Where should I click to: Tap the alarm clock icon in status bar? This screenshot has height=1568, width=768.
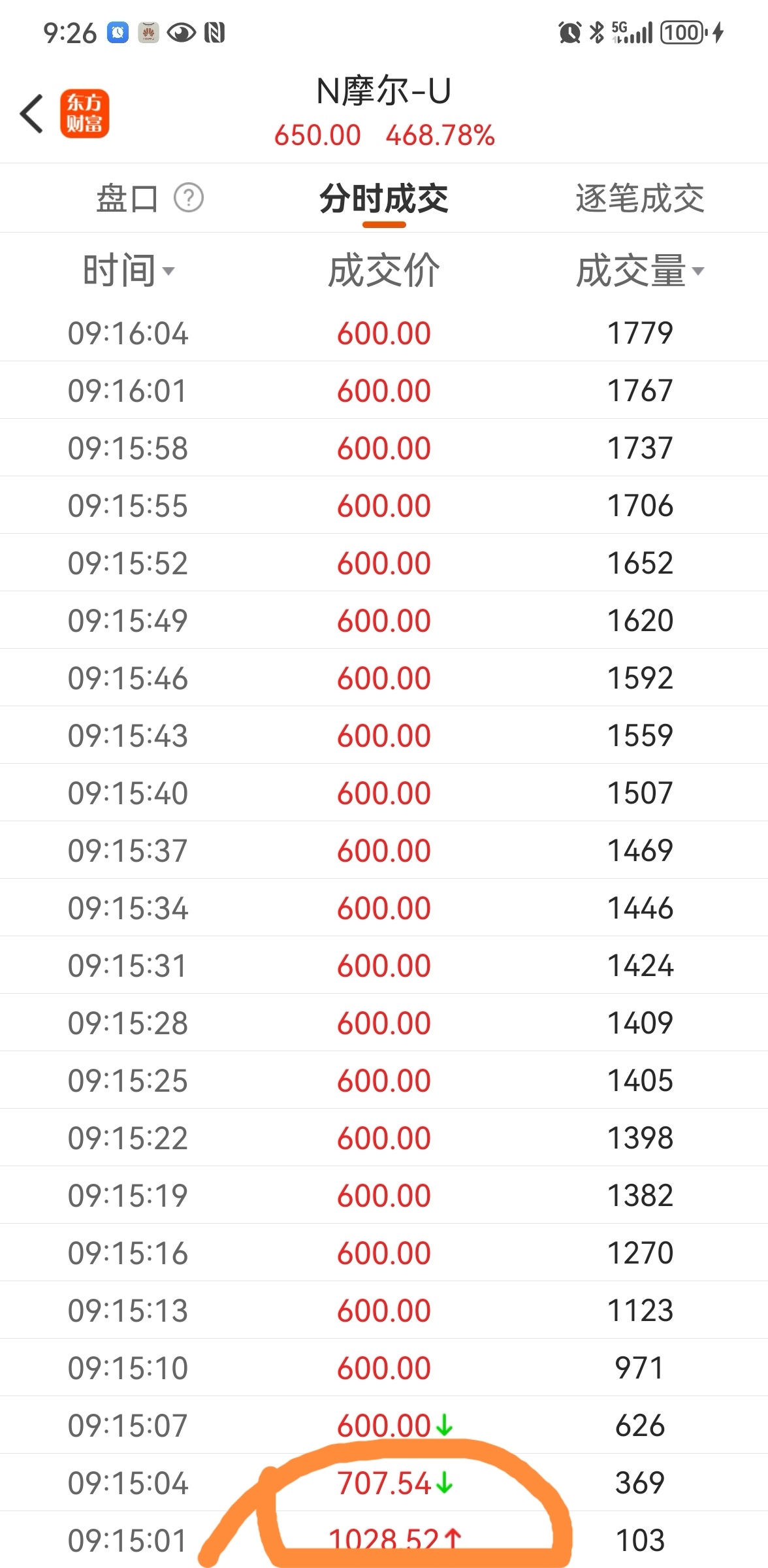569,32
